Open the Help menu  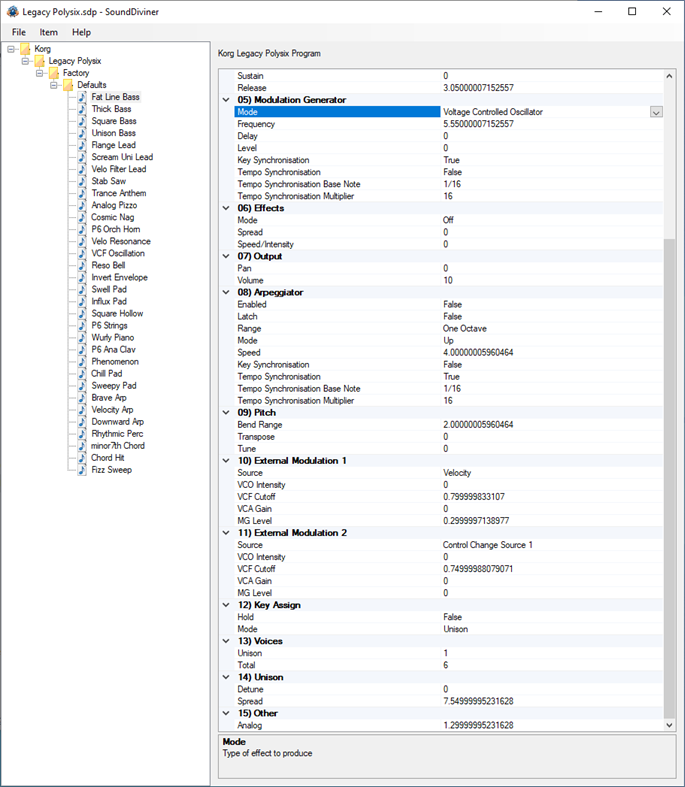coord(81,32)
